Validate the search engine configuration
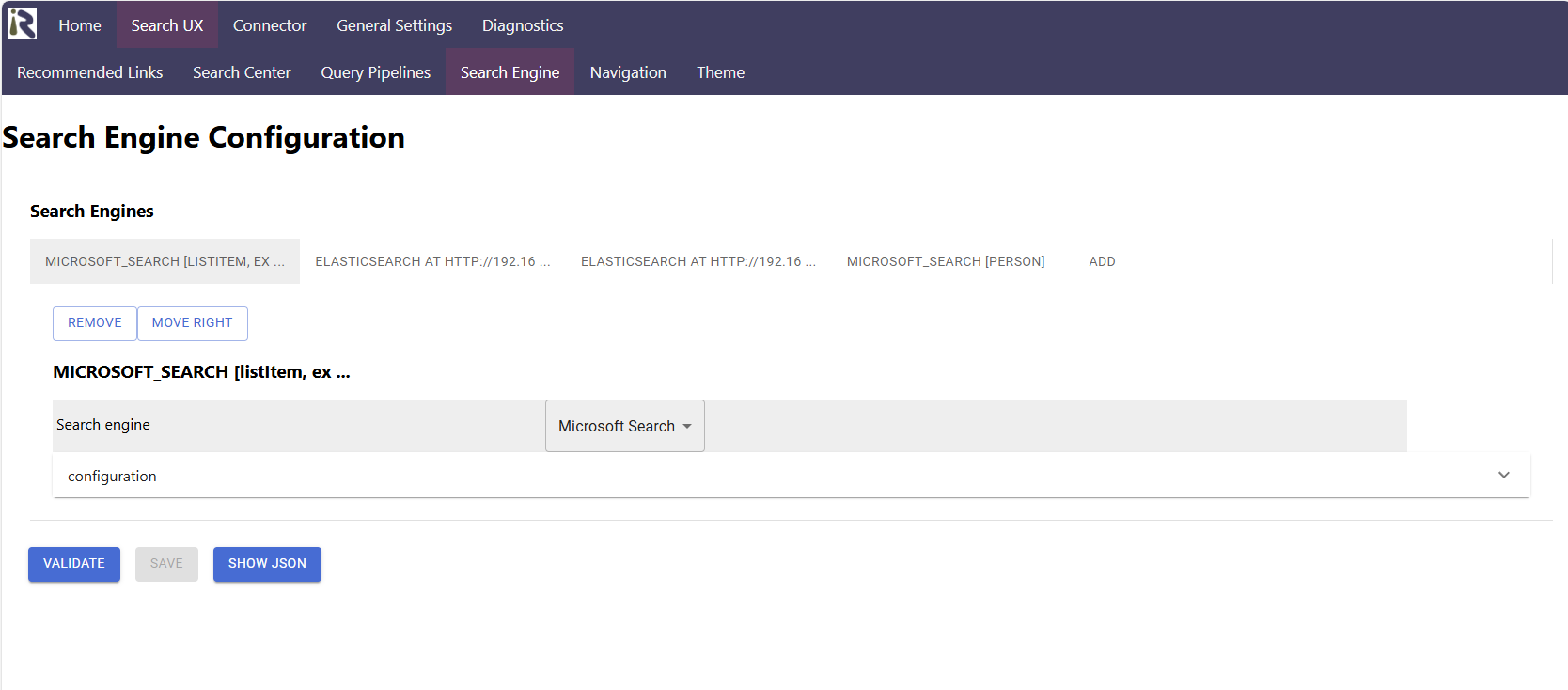Image resolution: width=1568 pixels, height=690 pixels. pyautogui.click(x=74, y=564)
